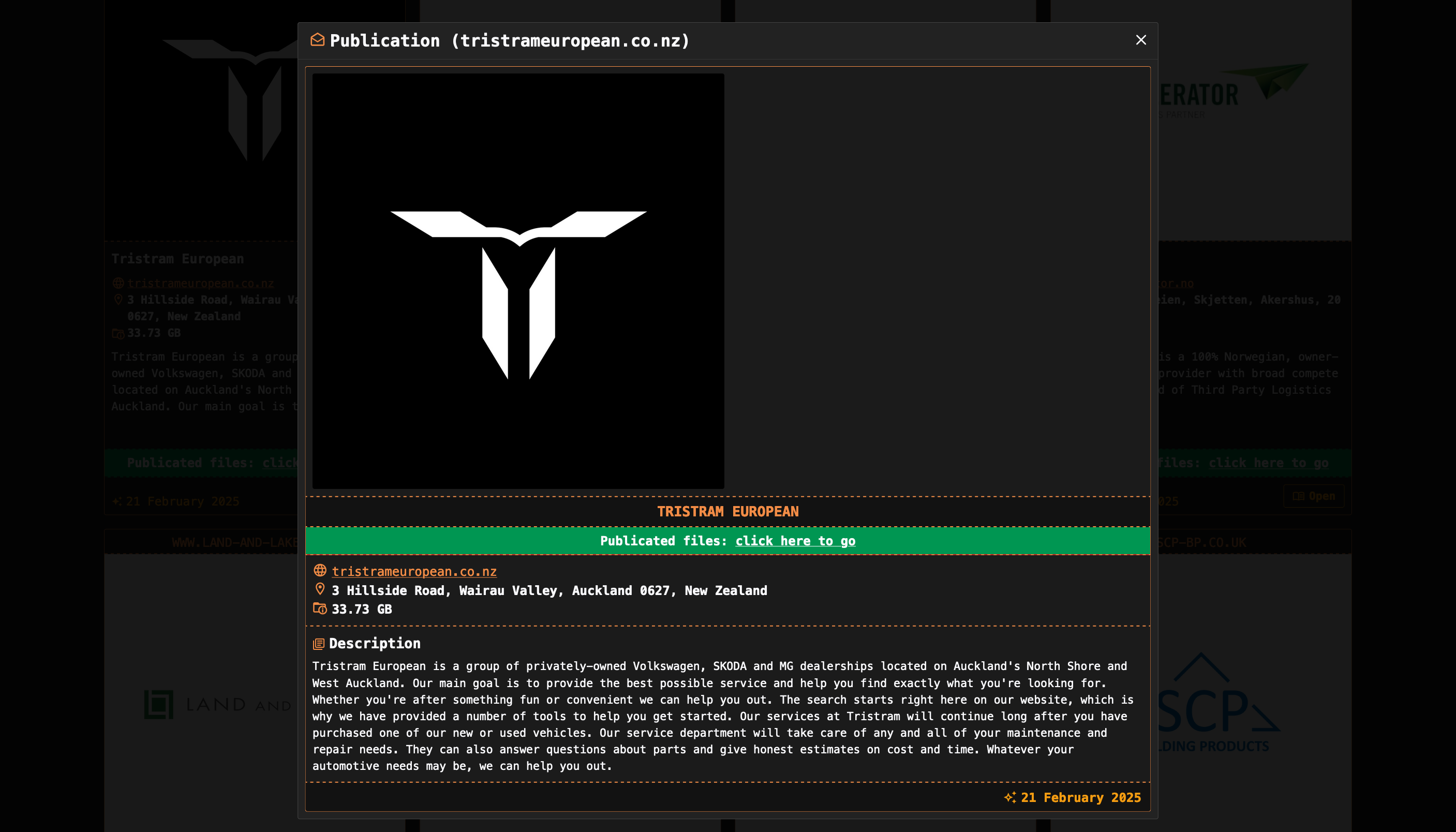This screenshot has height=832, width=1456.
Task: Click the SCP-BP.CO.UK card header
Action: [x=1203, y=542]
